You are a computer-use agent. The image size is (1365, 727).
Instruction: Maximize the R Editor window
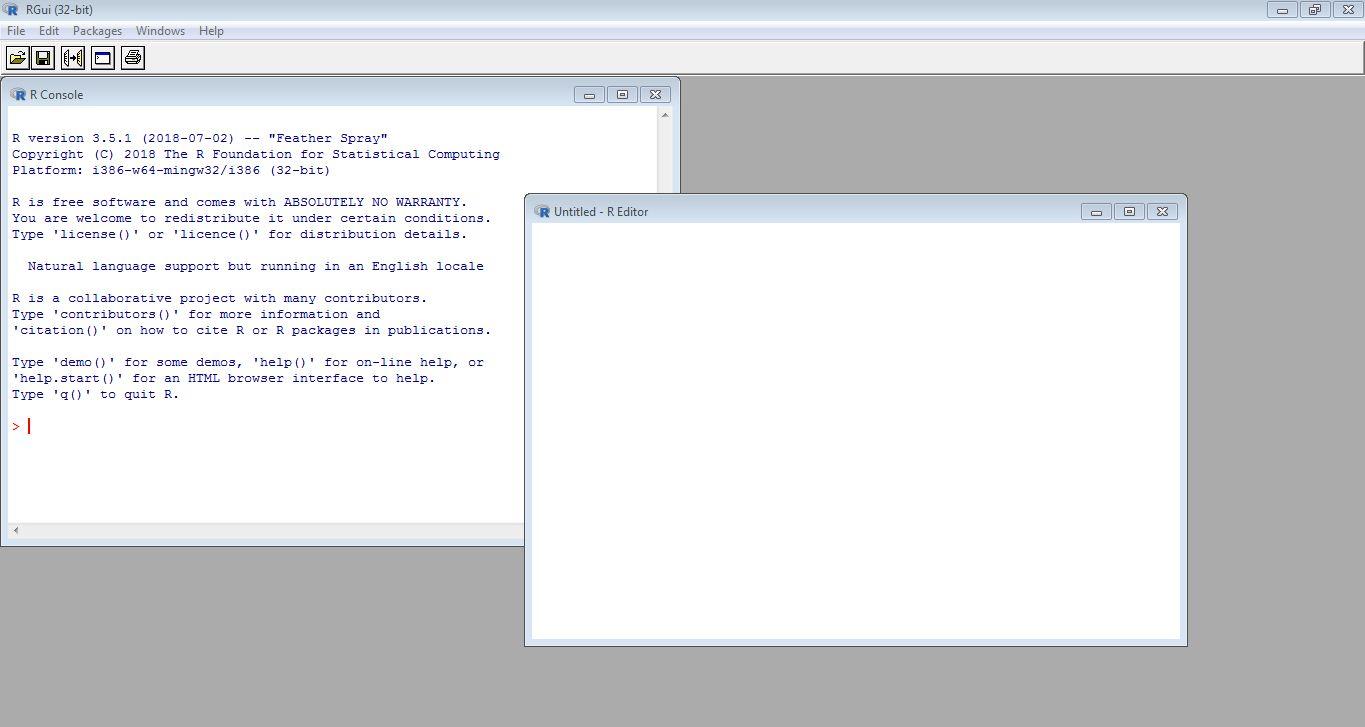click(x=1129, y=211)
